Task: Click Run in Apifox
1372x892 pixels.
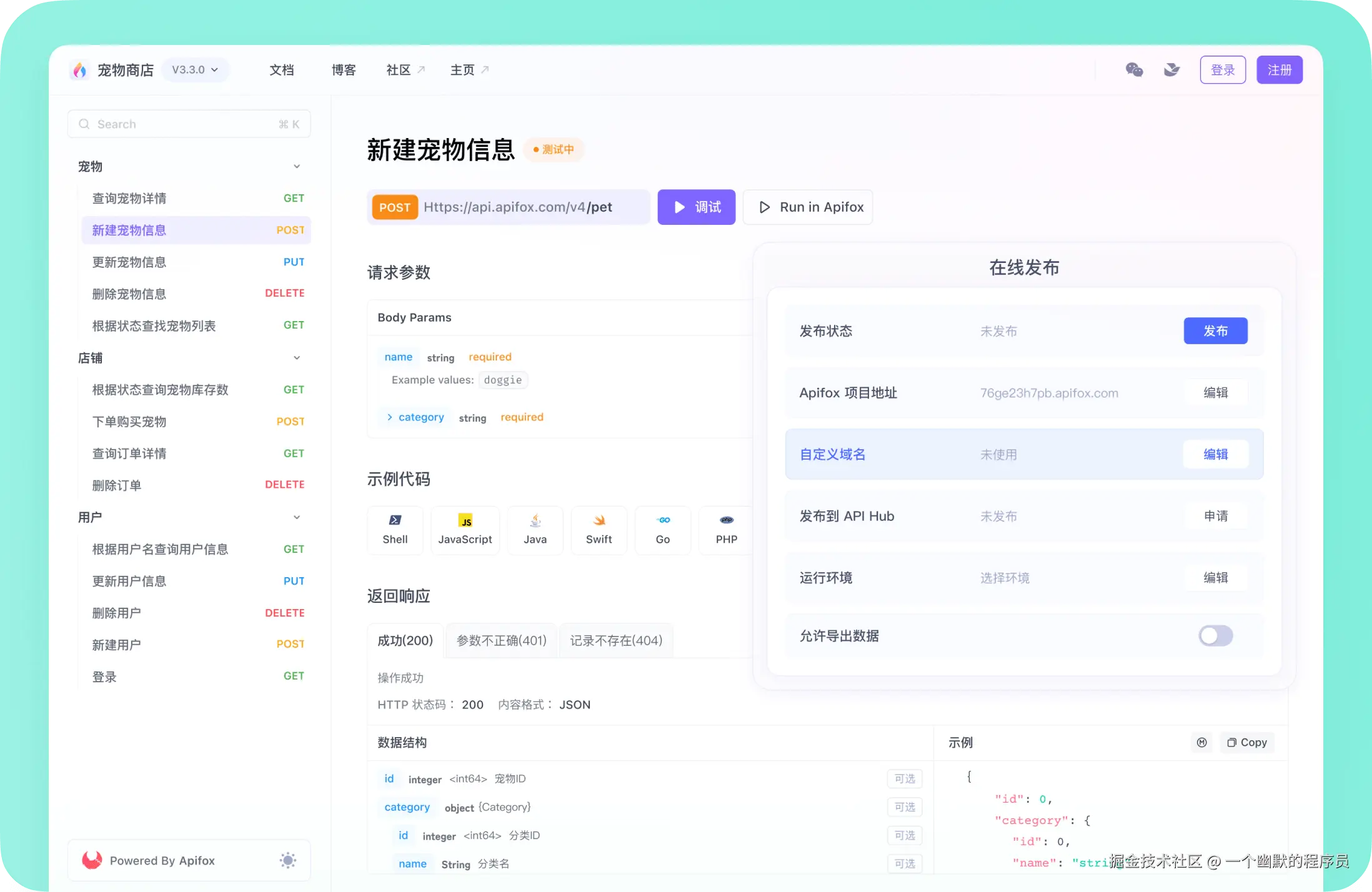Action: [808, 207]
